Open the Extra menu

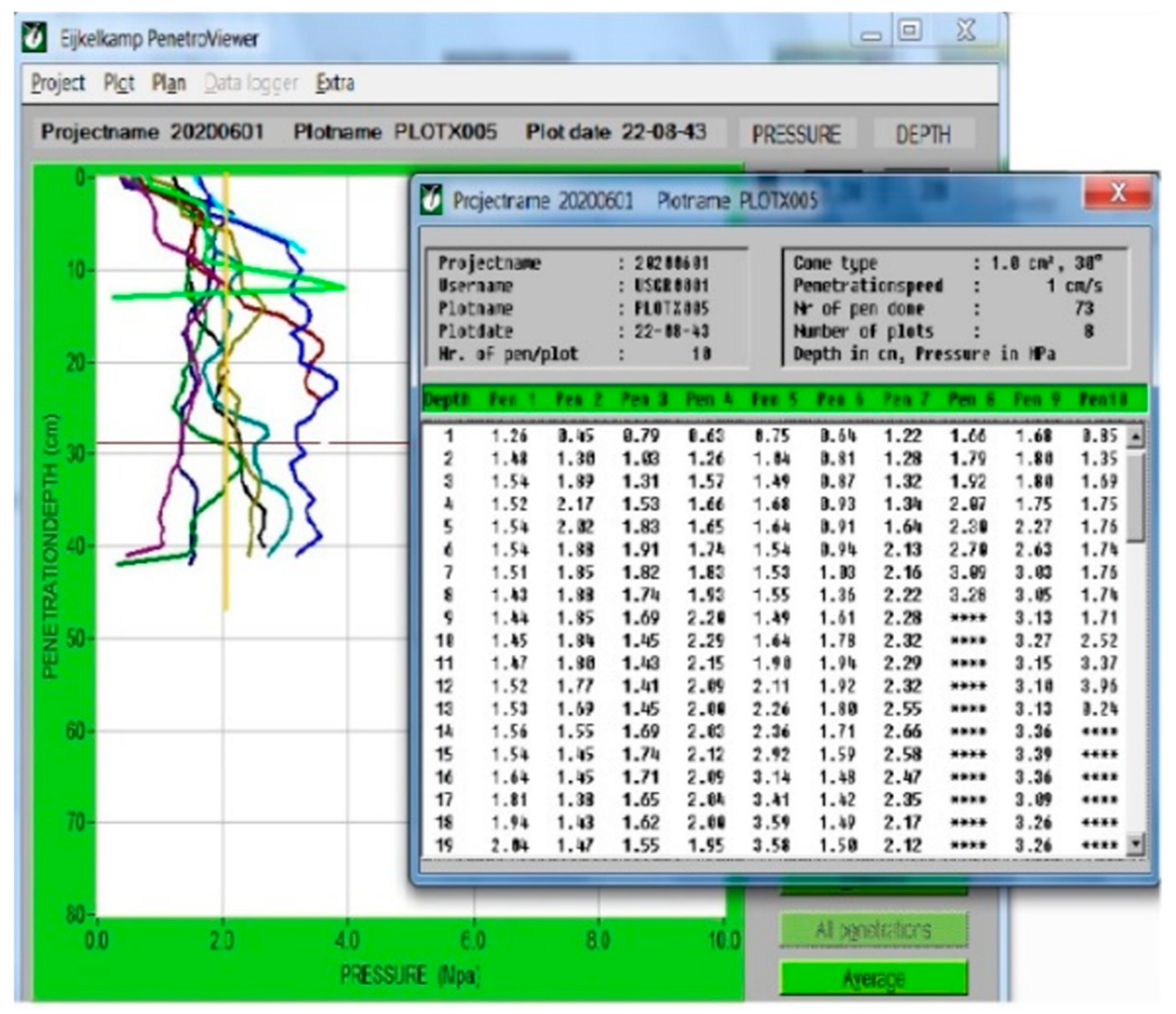[336, 83]
